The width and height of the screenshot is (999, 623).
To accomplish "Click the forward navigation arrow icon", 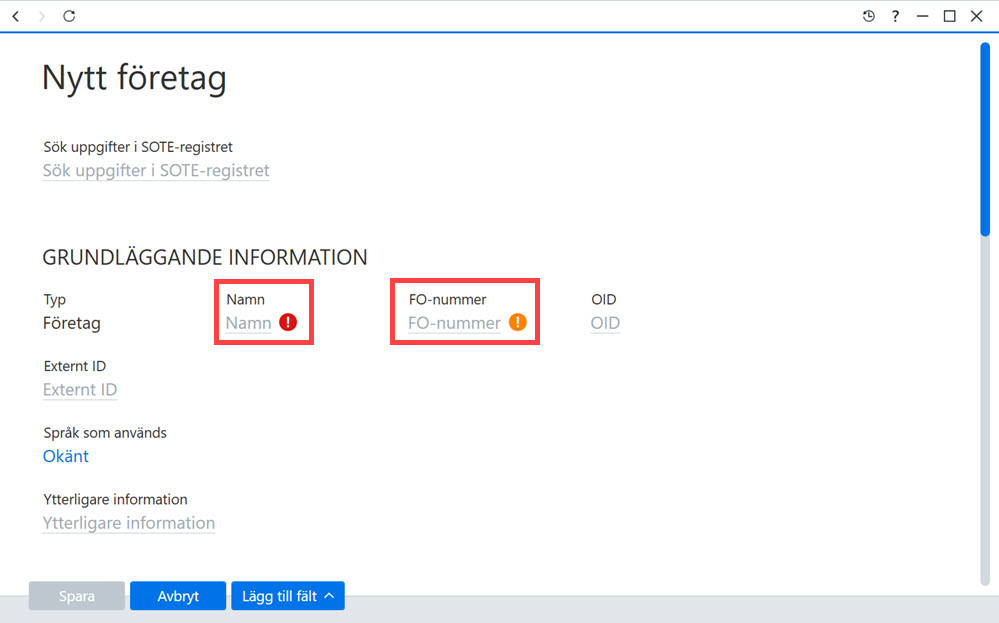I will [42, 16].
